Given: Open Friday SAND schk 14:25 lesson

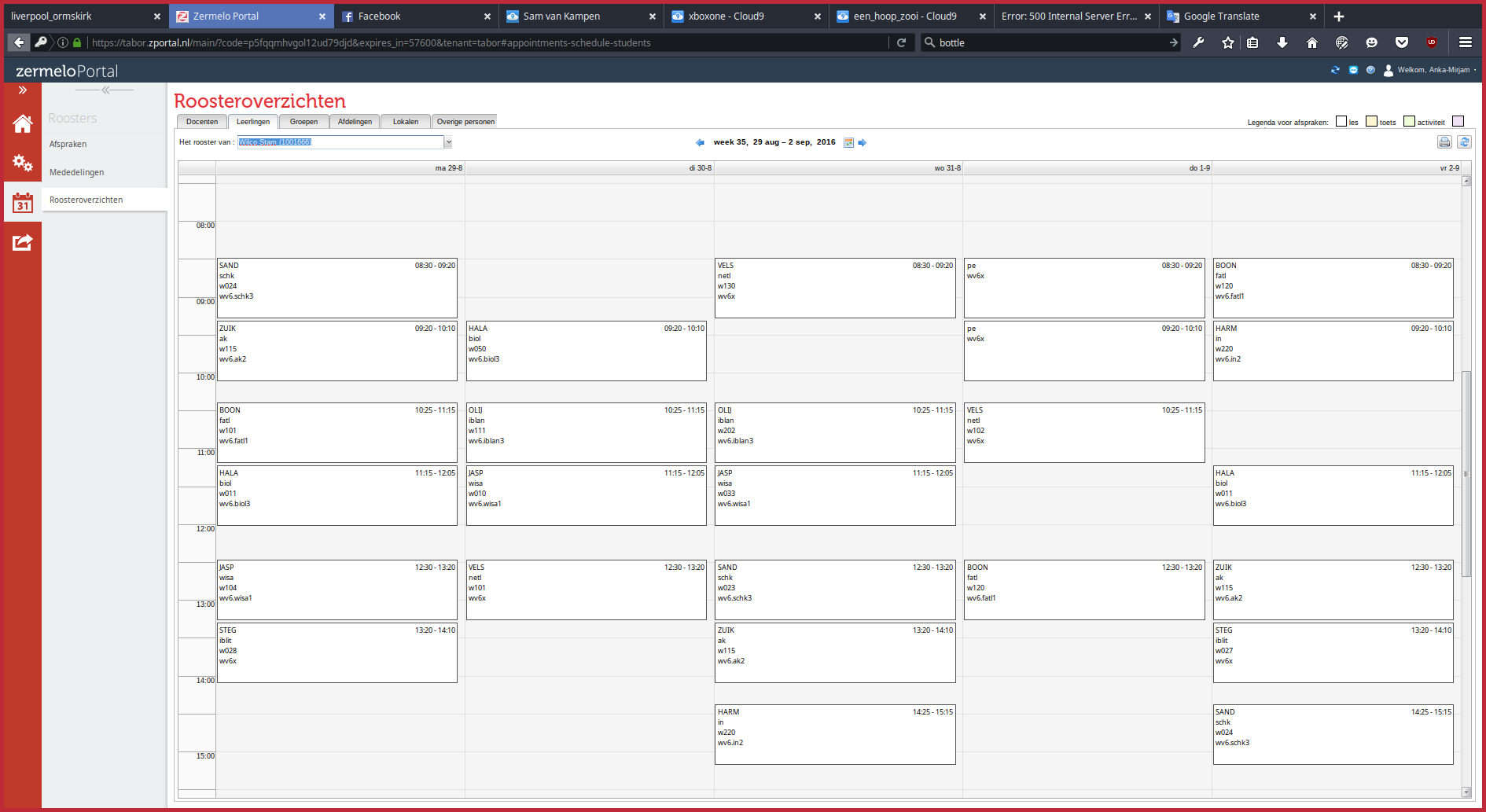Looking at the screenshot, I should coord(1333,735).
